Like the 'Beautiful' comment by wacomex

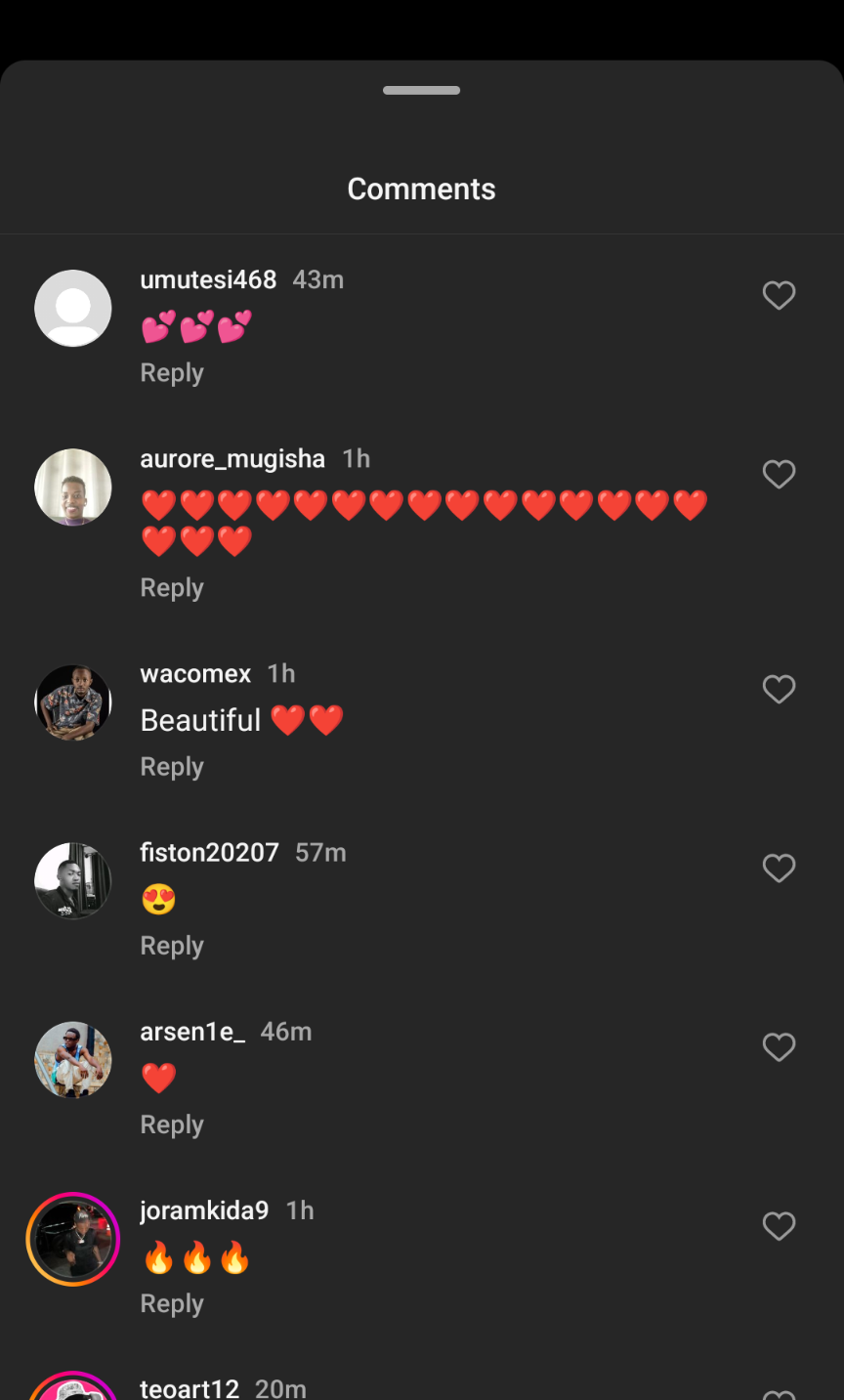coord(779,689)
